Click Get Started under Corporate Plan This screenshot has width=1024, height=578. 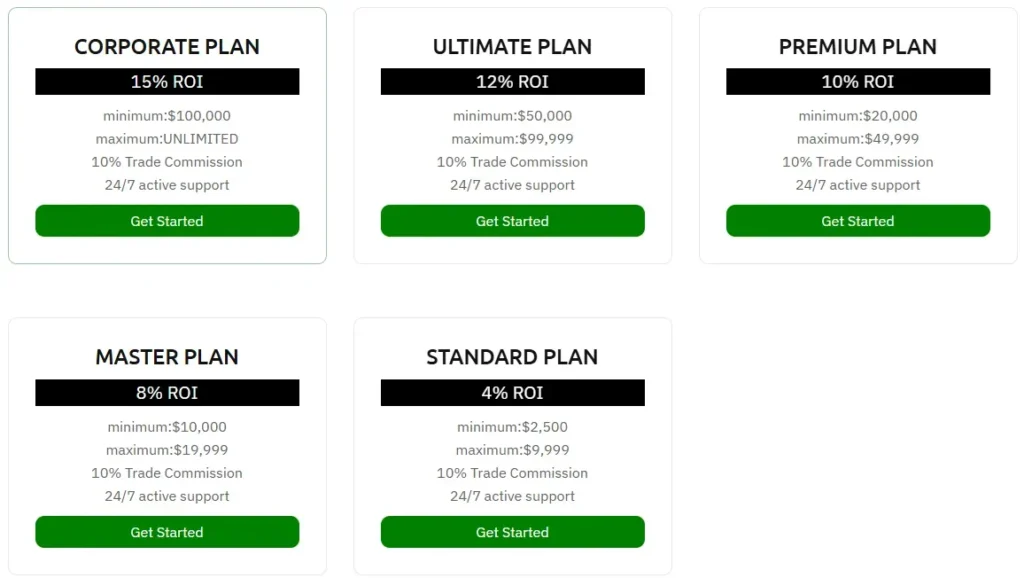167,221
